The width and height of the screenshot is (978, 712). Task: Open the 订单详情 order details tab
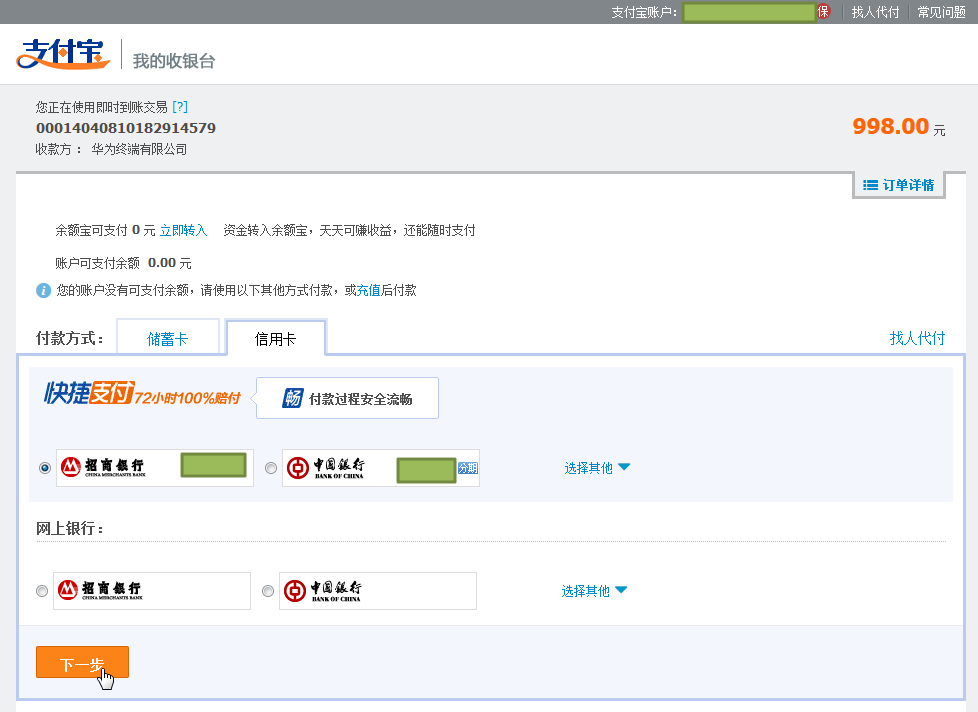tap(899, 185)
